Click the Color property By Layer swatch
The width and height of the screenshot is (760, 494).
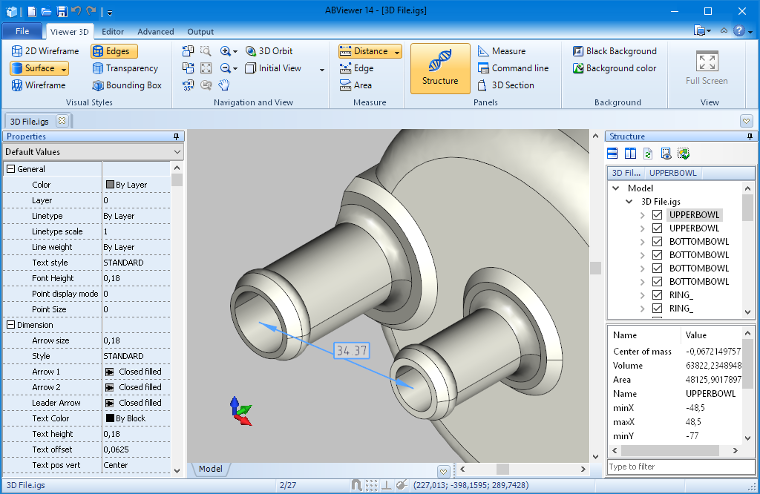click(x=110, y=185)
